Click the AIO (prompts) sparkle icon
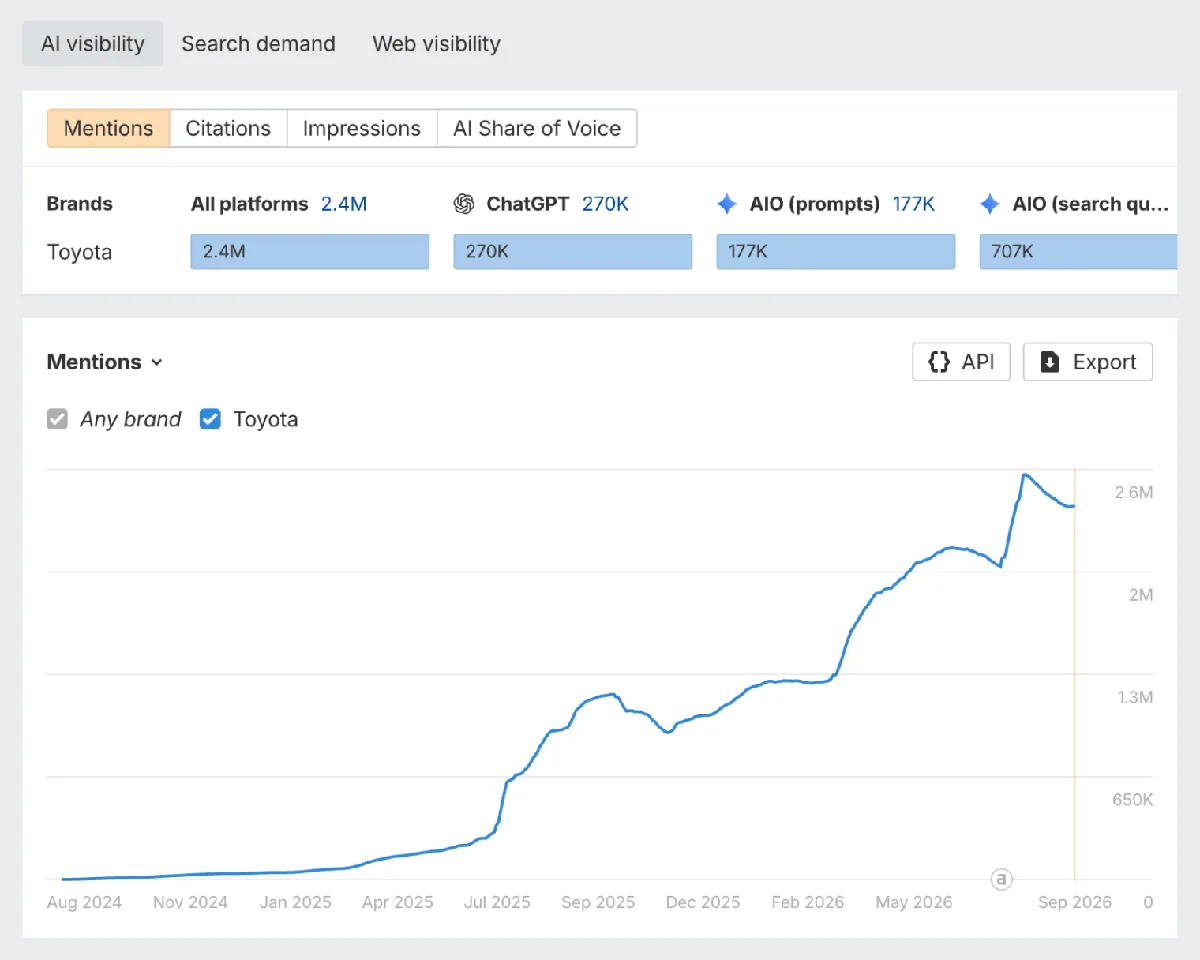1200x960 pixels. [x=727, y=204]
